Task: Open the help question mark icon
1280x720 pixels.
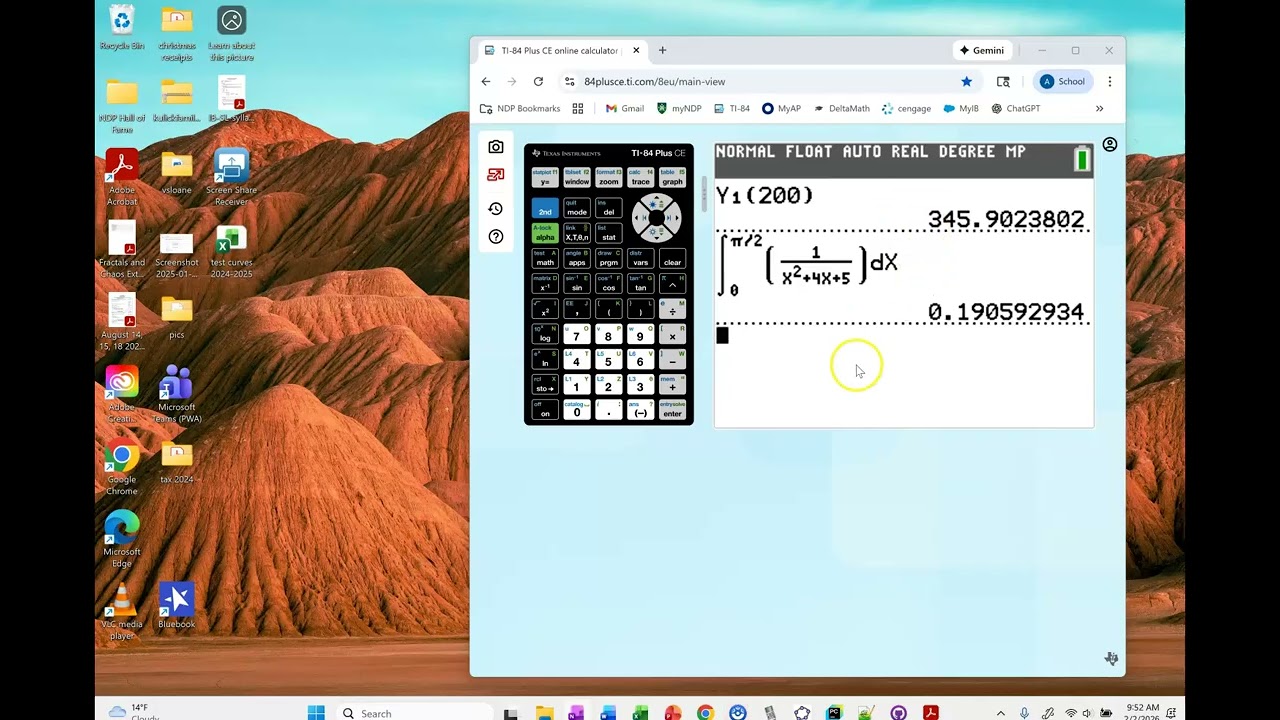Action: (x=495, y=237)
